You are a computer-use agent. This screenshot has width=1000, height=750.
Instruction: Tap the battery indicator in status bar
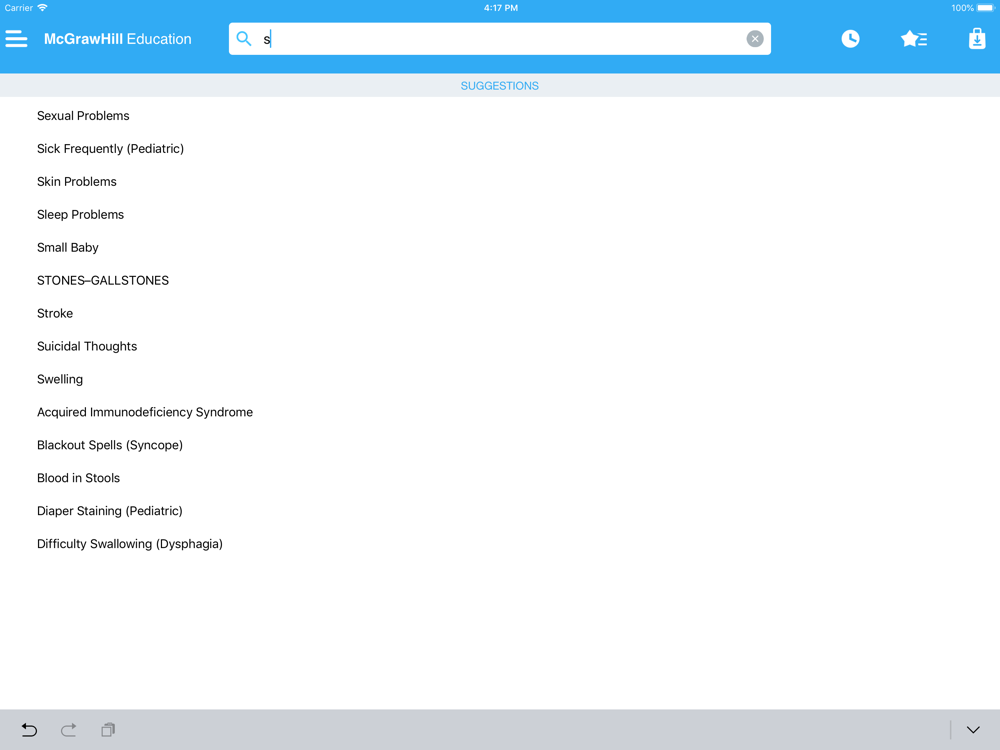985,8
